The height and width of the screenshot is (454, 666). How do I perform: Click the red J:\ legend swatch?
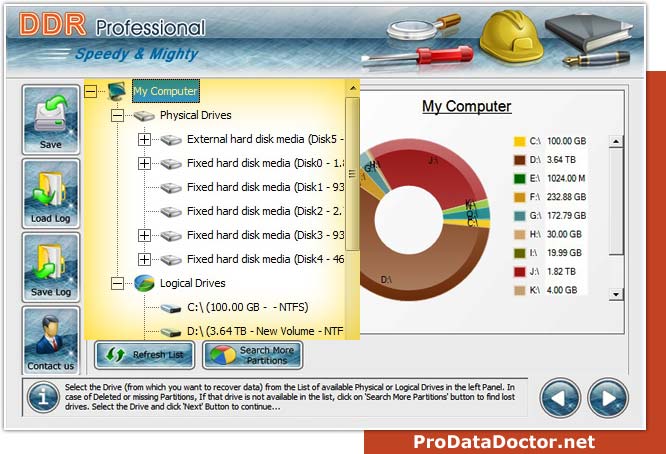520,272
